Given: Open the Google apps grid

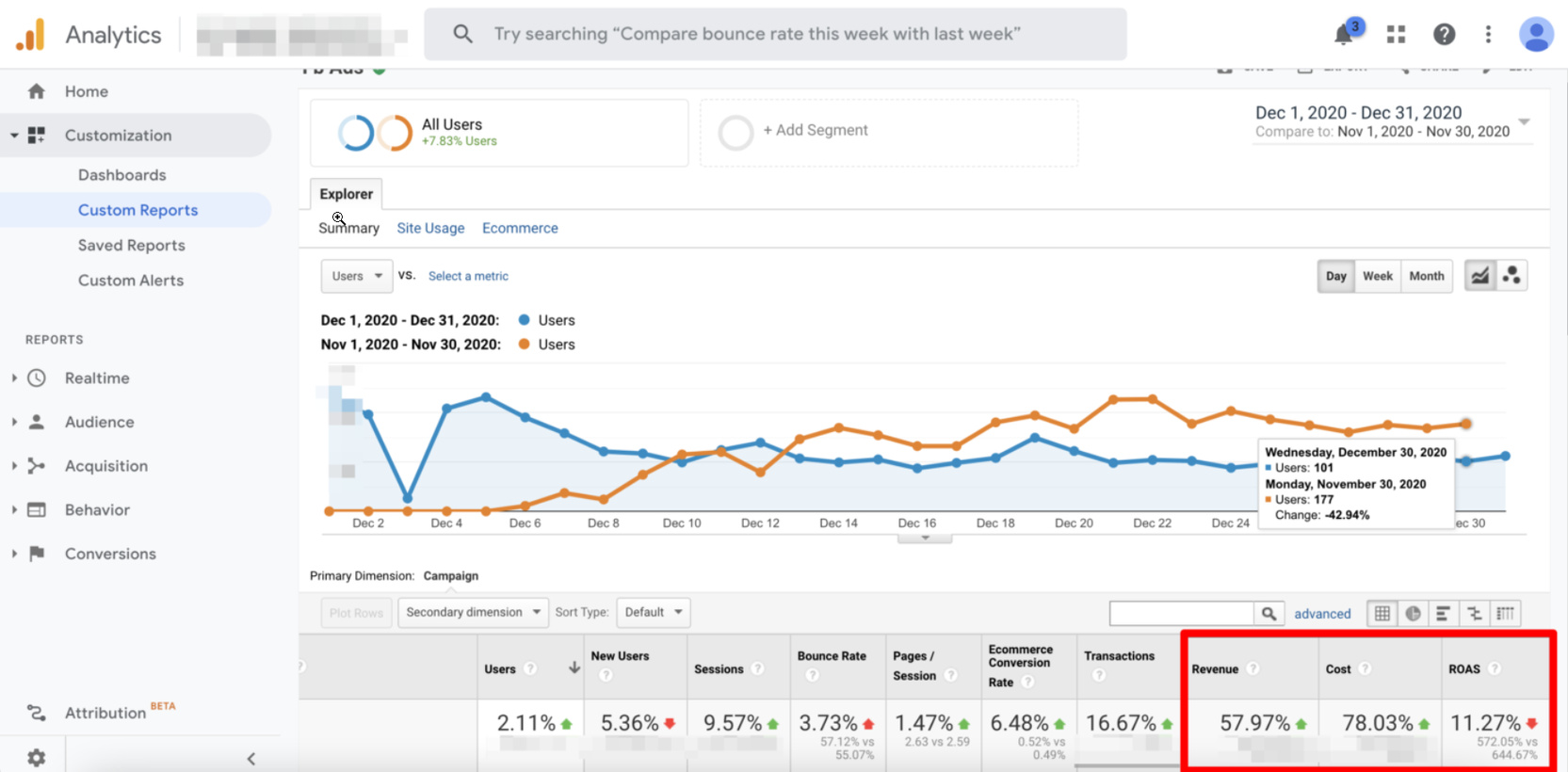Looking at the screenshot, I should click(x=1396, y=35).
